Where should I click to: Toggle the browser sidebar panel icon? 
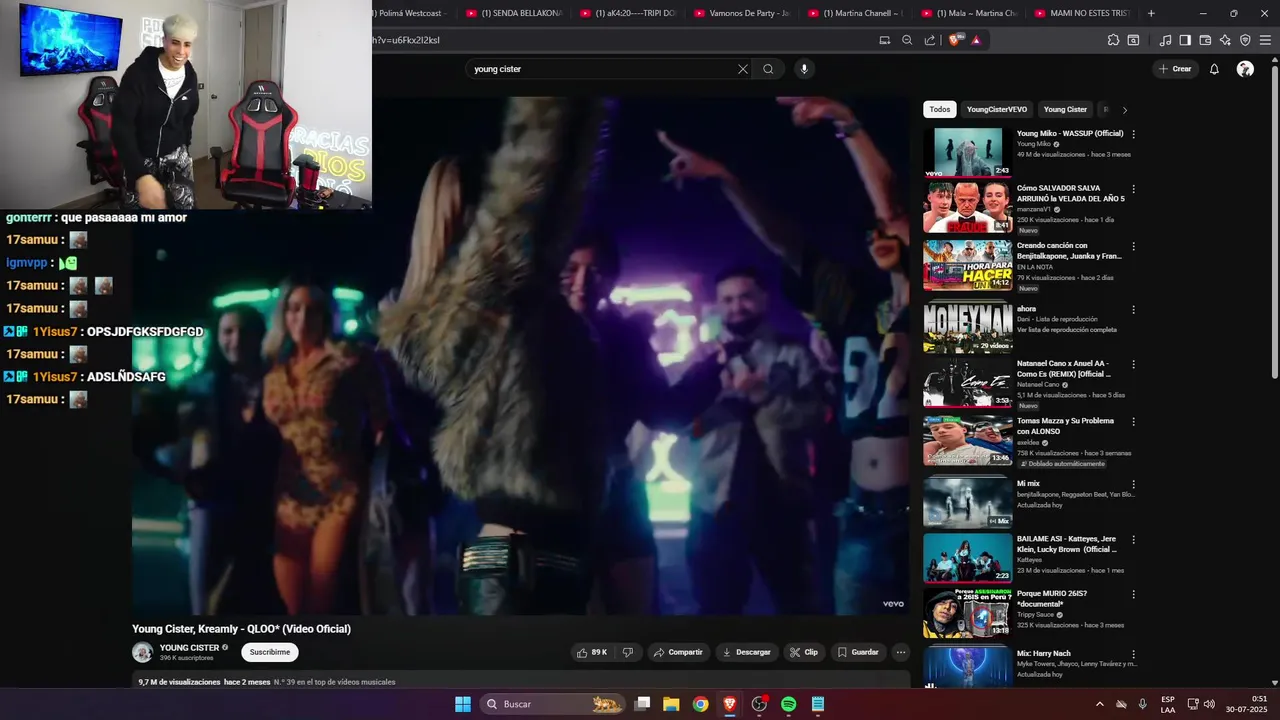[x=1185, y=40]
